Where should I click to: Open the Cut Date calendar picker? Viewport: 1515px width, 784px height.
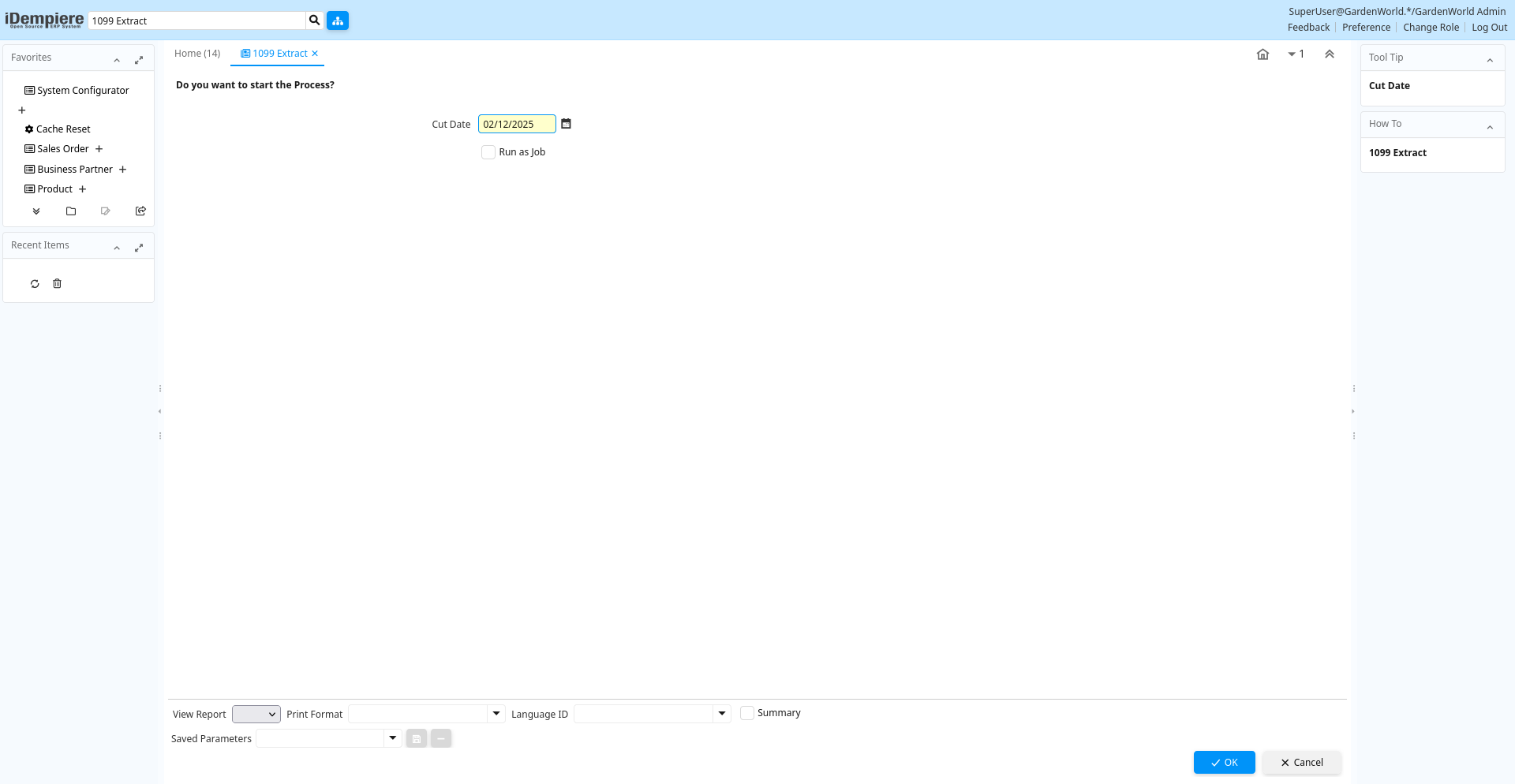point(566,124)
